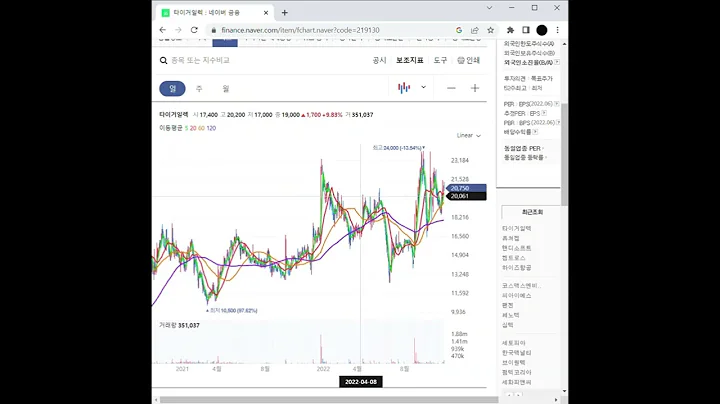Click the 거래량 351,037 volume label
The height and width of the screenshot is (404, 720).
(x=180, y=325)
